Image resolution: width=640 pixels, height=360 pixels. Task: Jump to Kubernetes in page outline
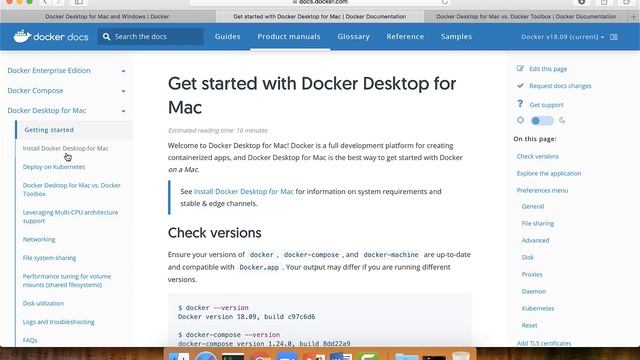(x=538, y=309)
